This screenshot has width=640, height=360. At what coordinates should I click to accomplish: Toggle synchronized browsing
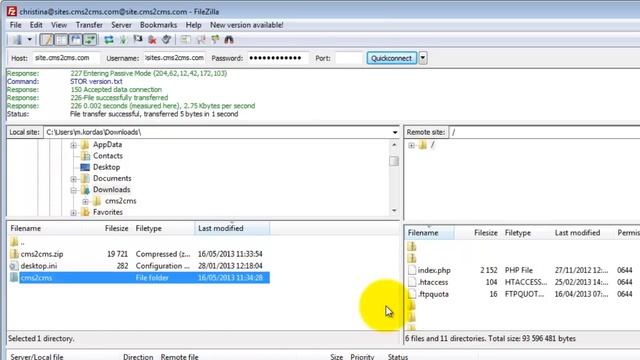[215, 40]
